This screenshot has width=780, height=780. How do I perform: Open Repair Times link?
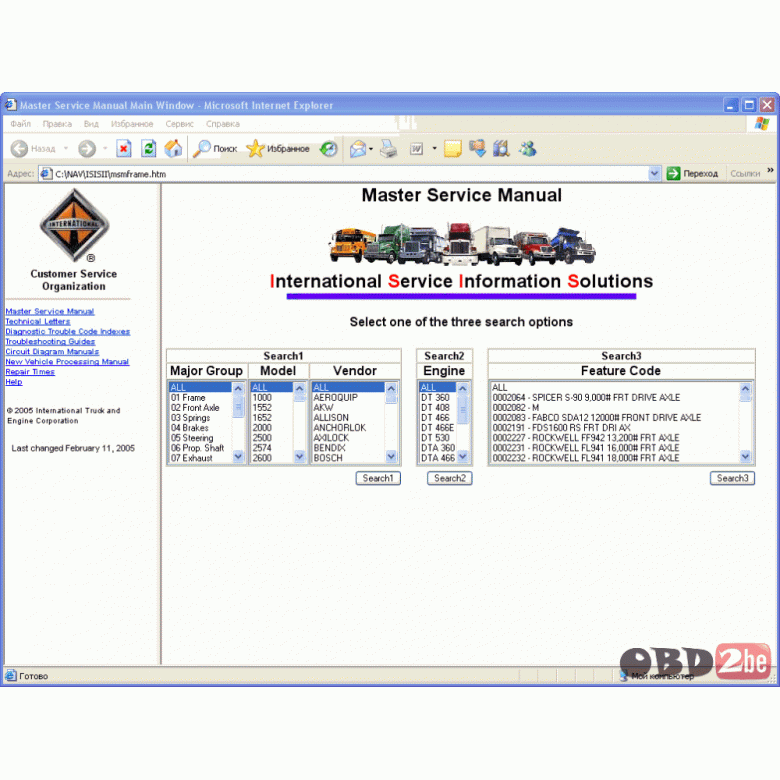click(30, 371)
